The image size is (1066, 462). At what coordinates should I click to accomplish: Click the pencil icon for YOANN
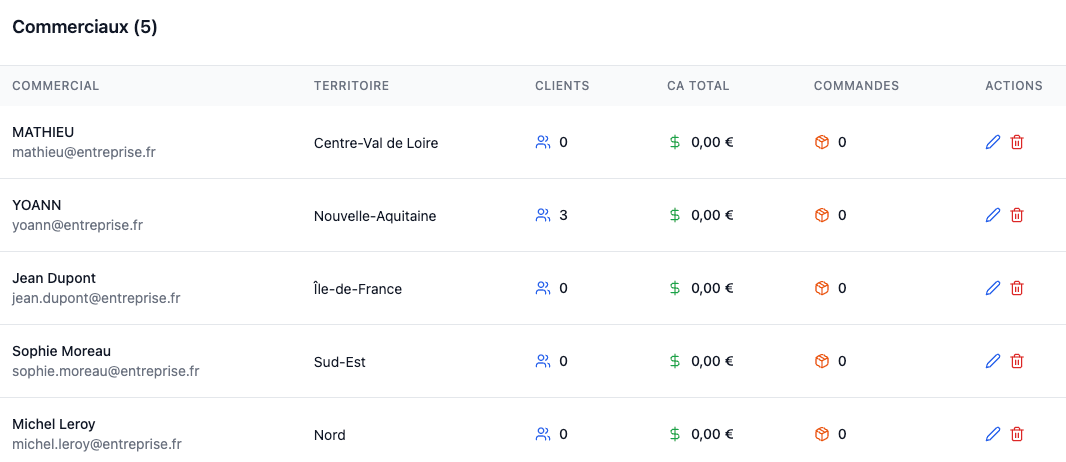[993, 215]
